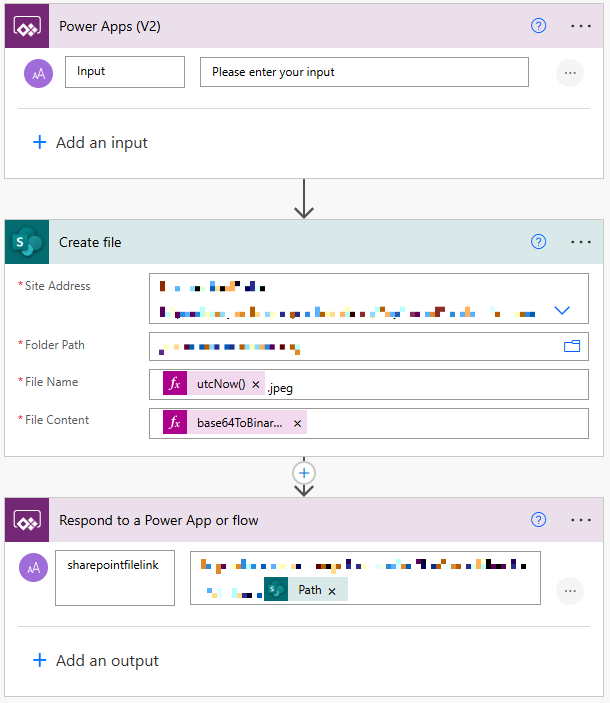Click the 'Please enter your input' description field
Image resolution: width=610 pixels, height=703 pixels.
pos(364,72)
